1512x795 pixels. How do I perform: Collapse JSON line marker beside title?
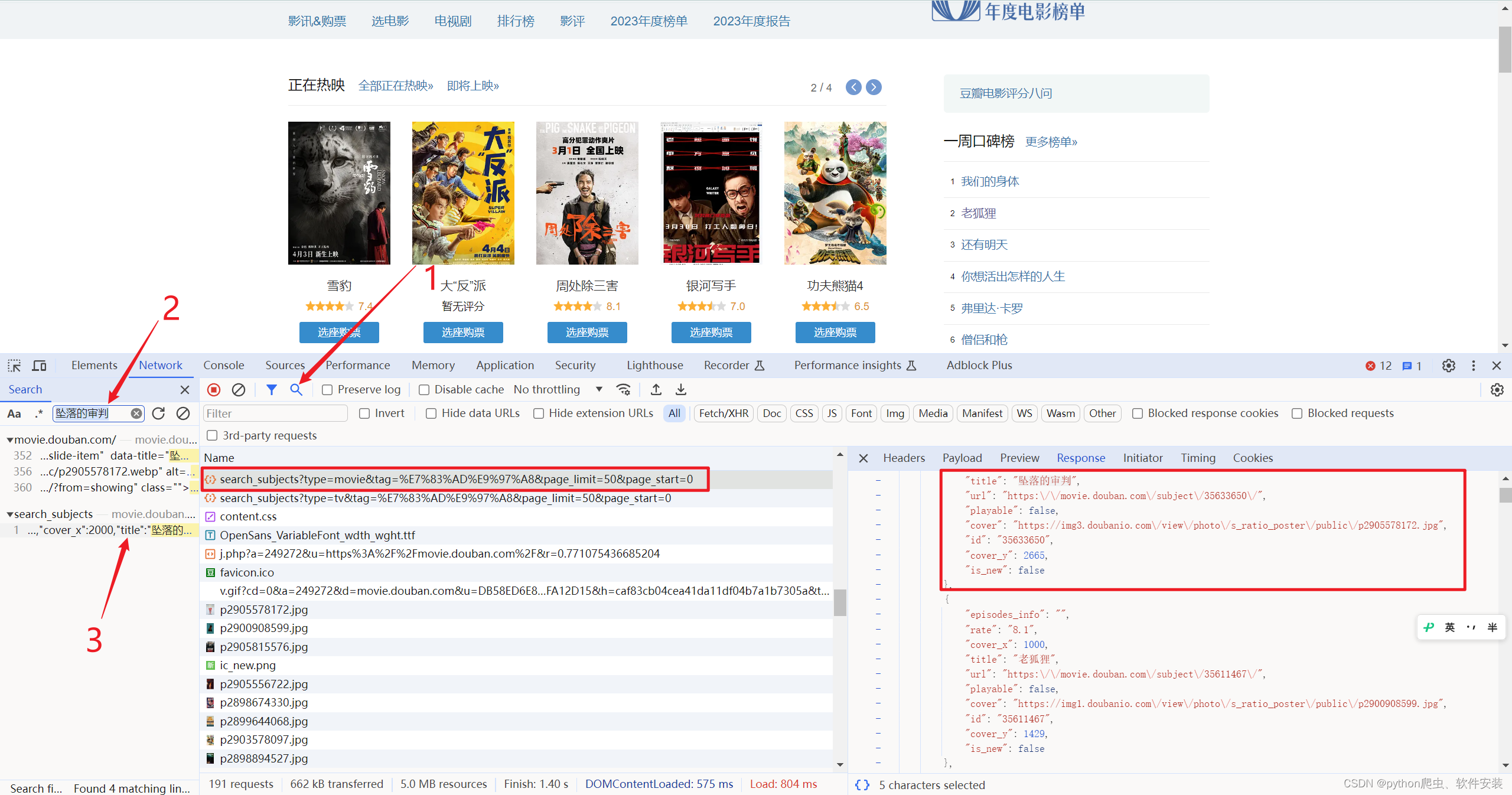click(x=878, y=481)
